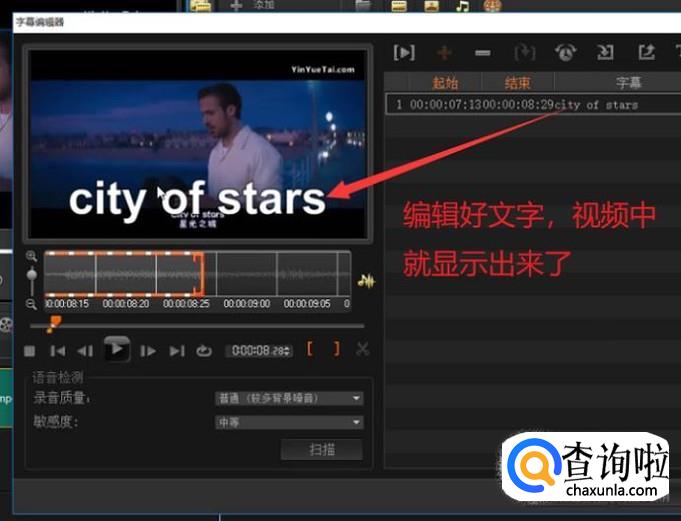Click the play selected subtitle icon

404,53
